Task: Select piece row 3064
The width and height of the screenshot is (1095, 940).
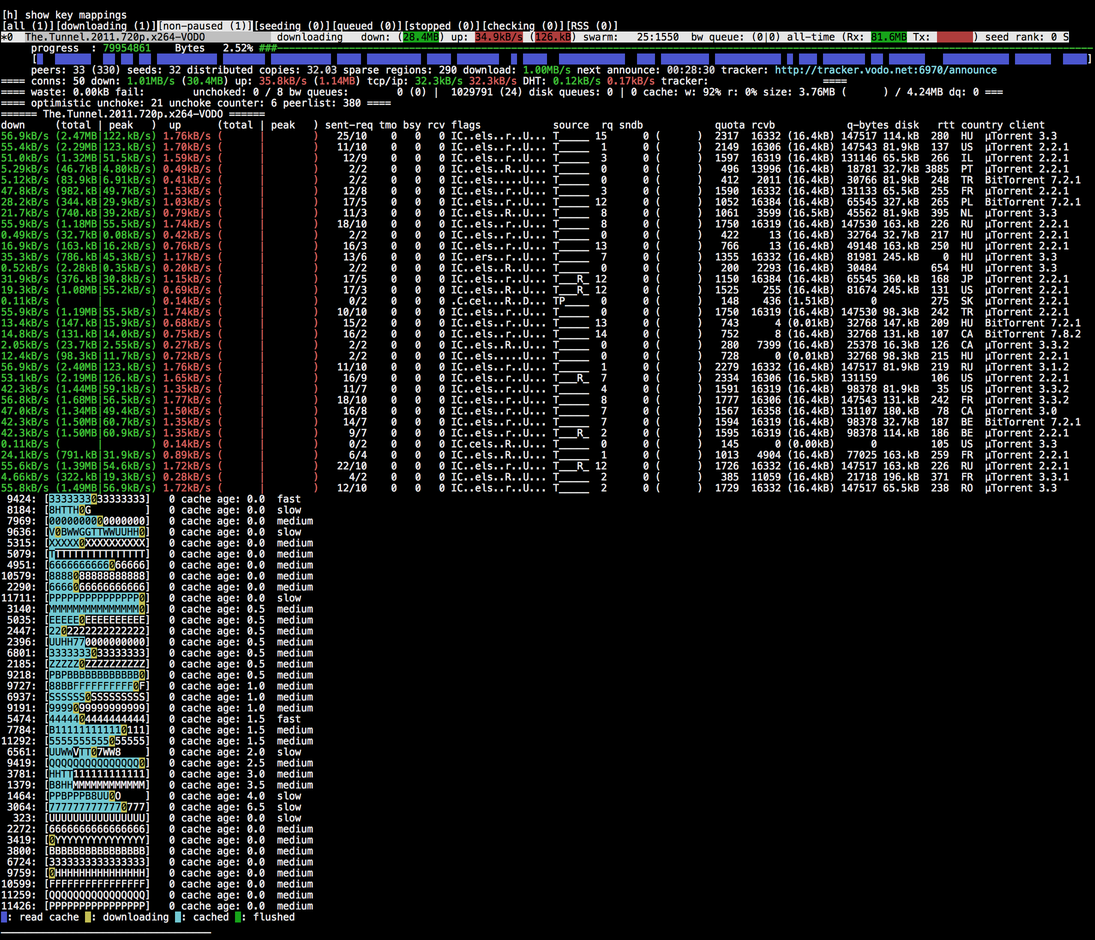Action: 154,807
